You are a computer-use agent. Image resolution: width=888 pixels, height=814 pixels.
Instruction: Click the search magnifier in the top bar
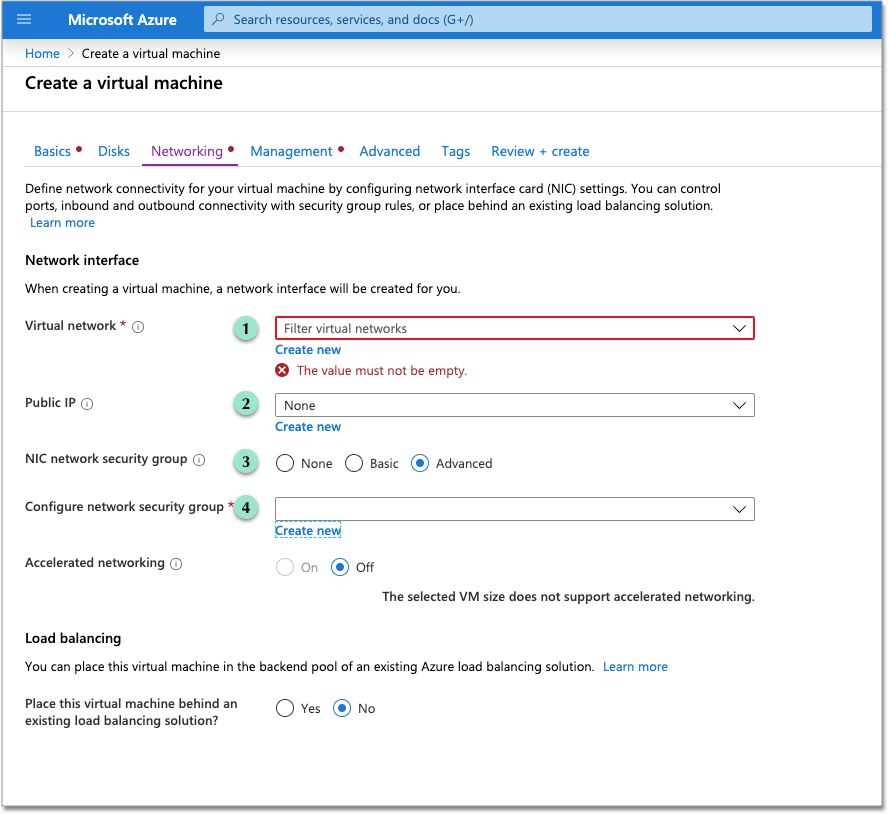tap(219, 19)
